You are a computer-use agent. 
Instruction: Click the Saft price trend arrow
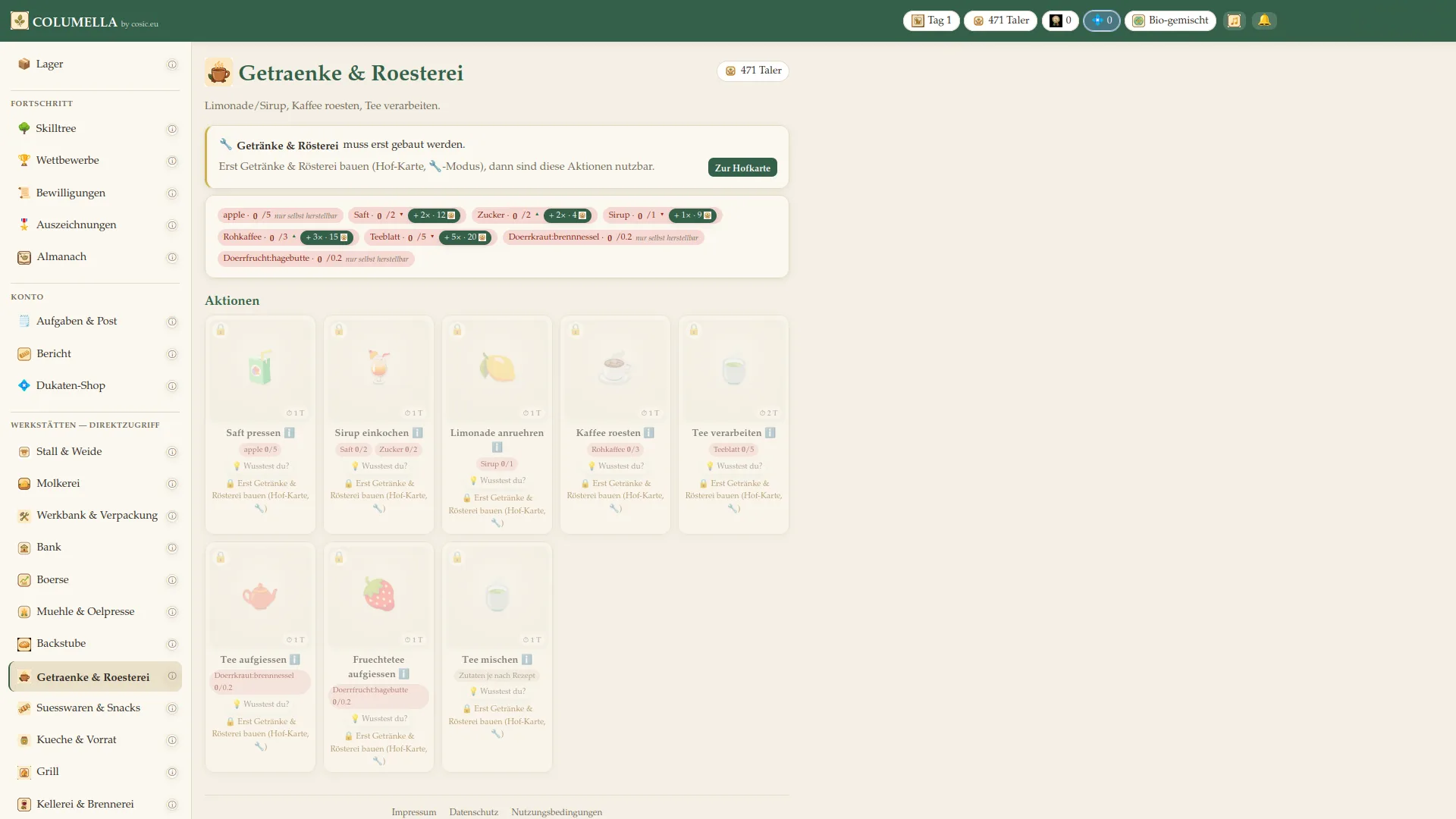tap(401, 215)
